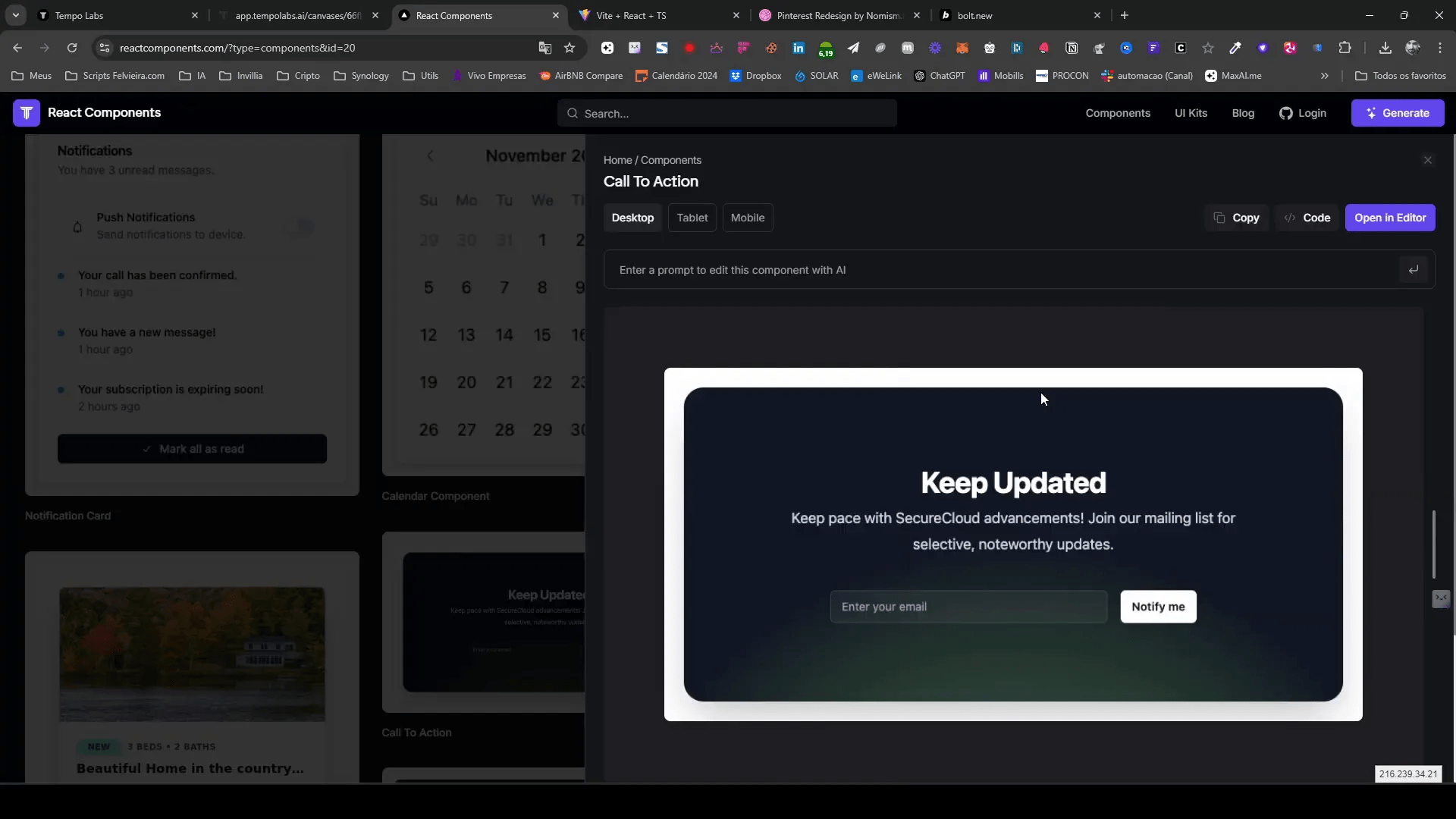Click the Login link

[1303, 113]
